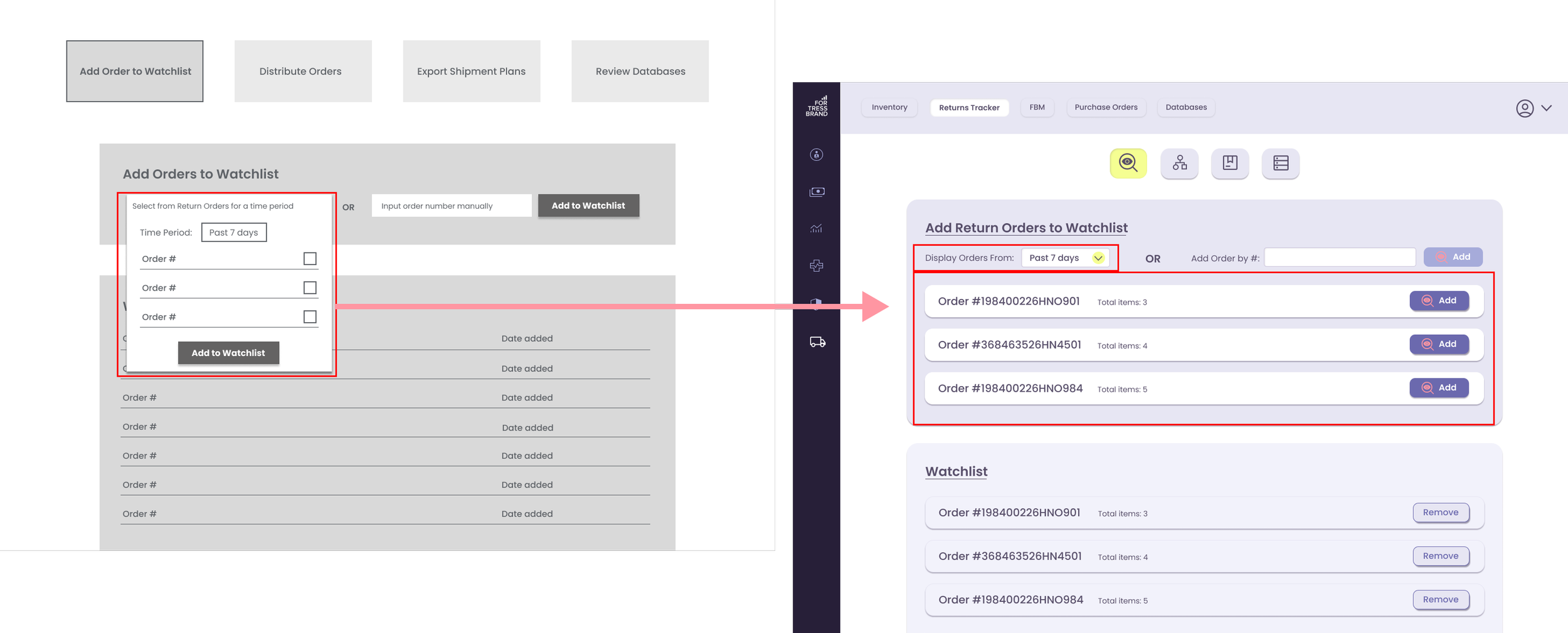Expand the Past 7 days yellow dropdown
The image size is (1568, 633).
pyautogui.click(x=1065, y=258)
